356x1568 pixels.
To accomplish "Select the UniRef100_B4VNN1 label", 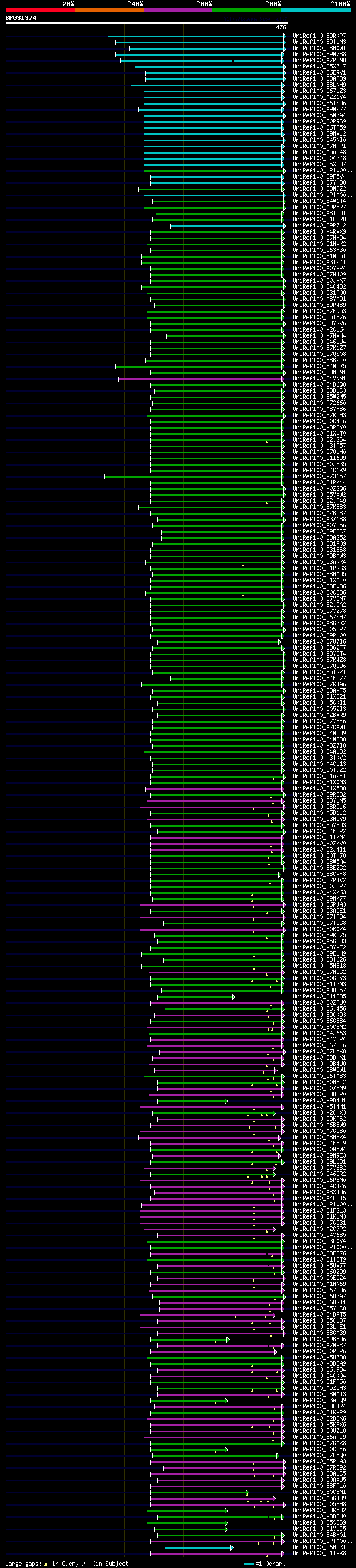I will pyautogui.click(x=319, y=379).
